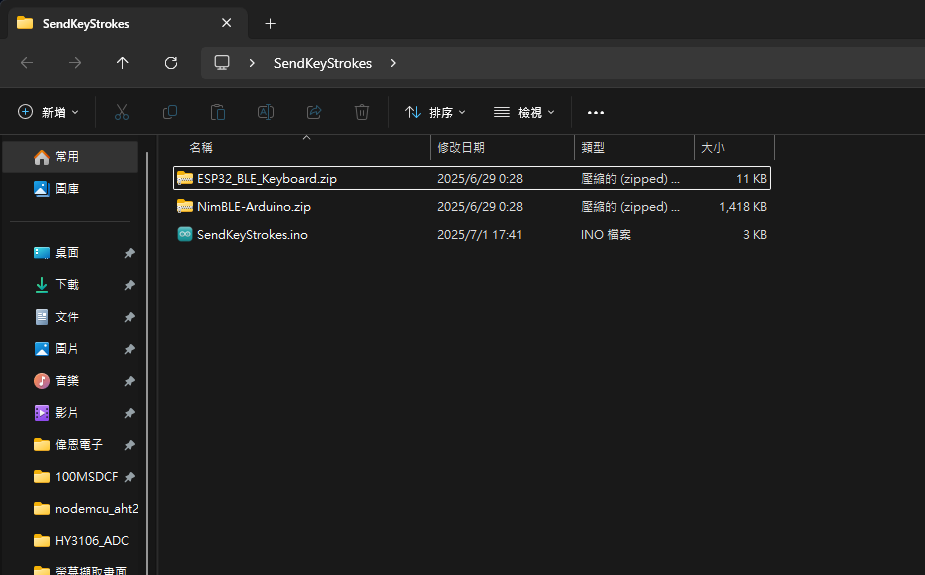Viewport: 925px width, 575px height.
Task: Expand chevron after SendKeyStrokes breadcrumb
Action: [x=393, y=63]
